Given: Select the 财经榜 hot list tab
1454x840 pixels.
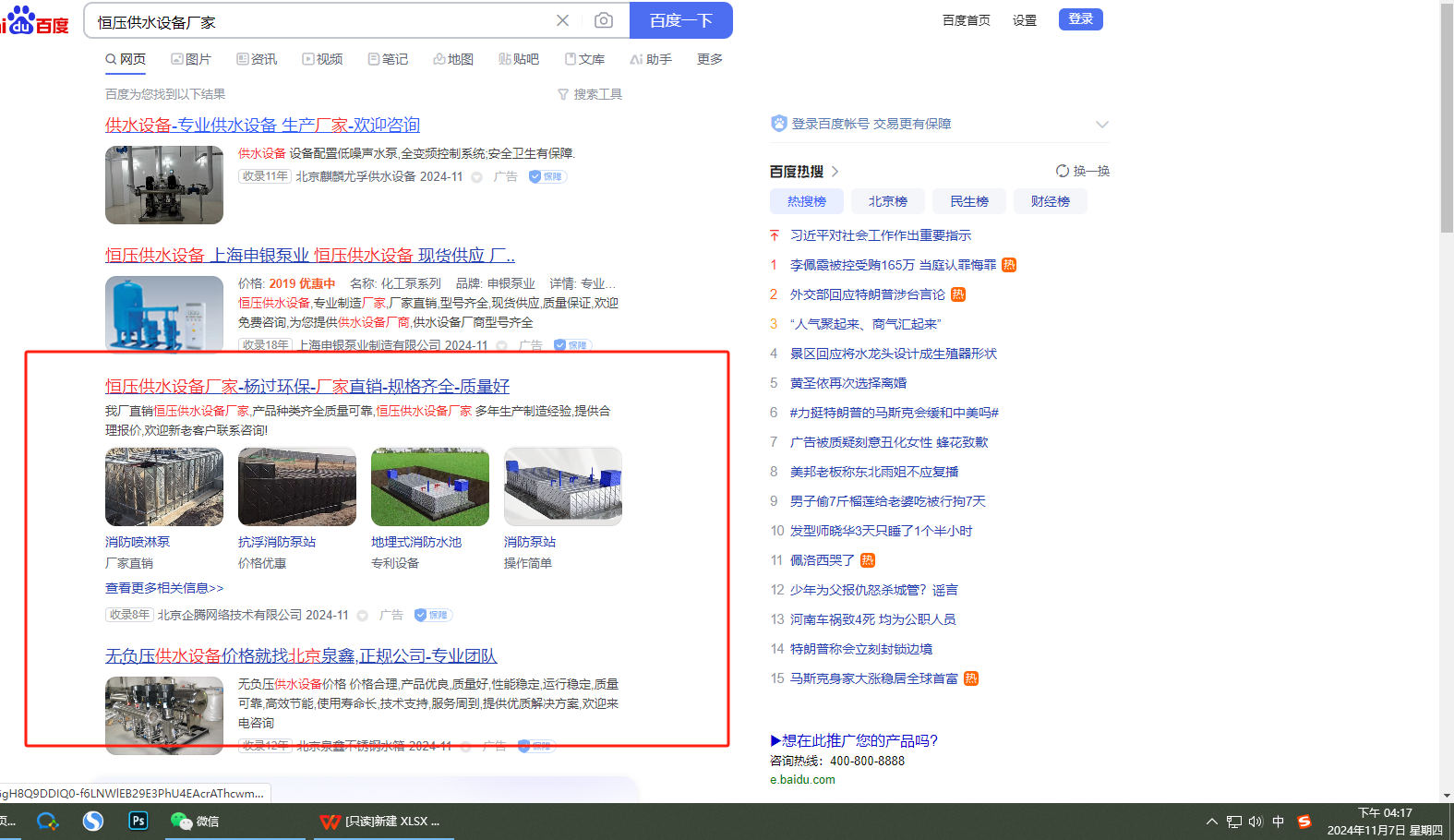Looking at the screenshot, I should (1050, 201).
